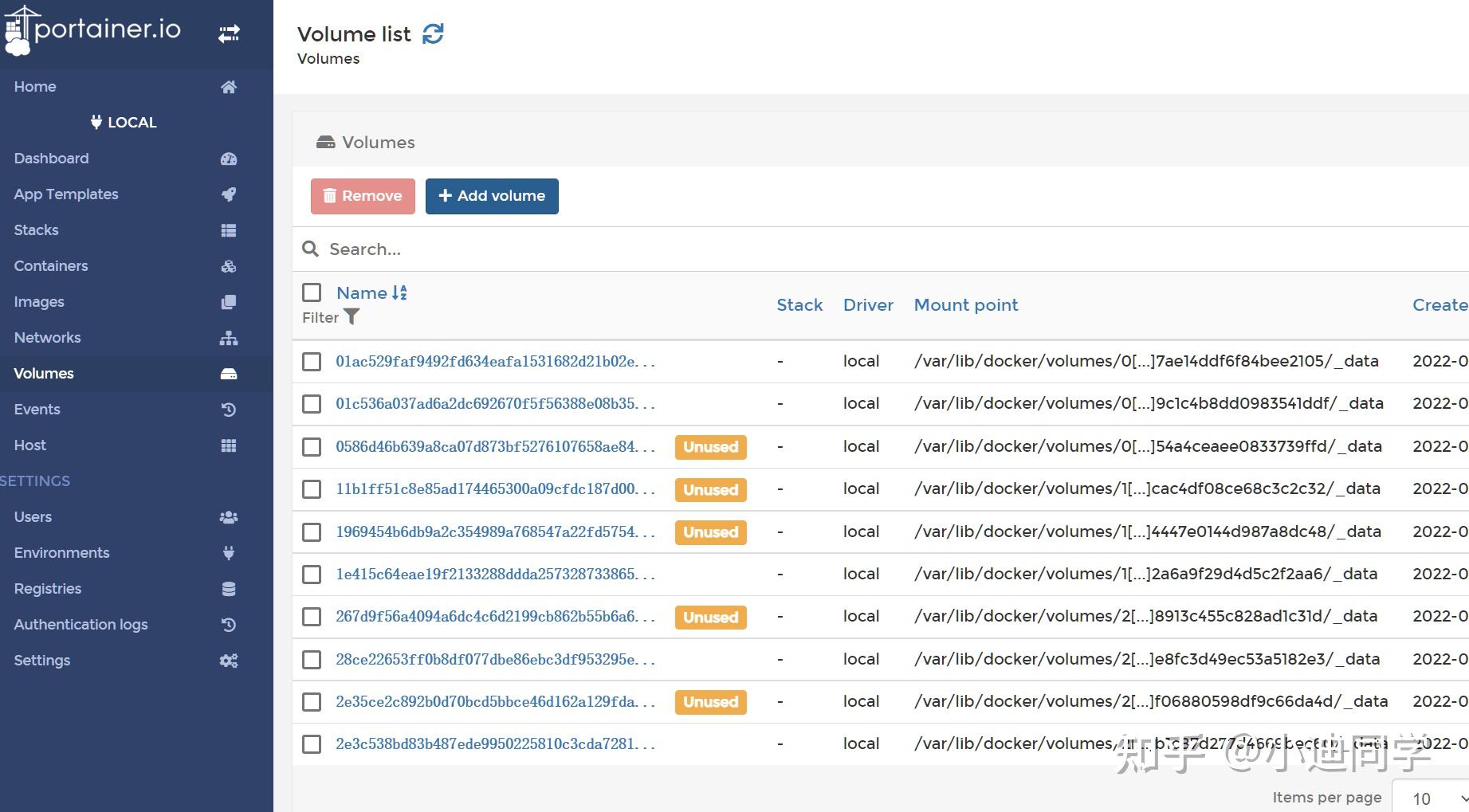The image size is (1469, 812).
Task: Click the refresh icon beside Volume list title
Action: [433, 33]
